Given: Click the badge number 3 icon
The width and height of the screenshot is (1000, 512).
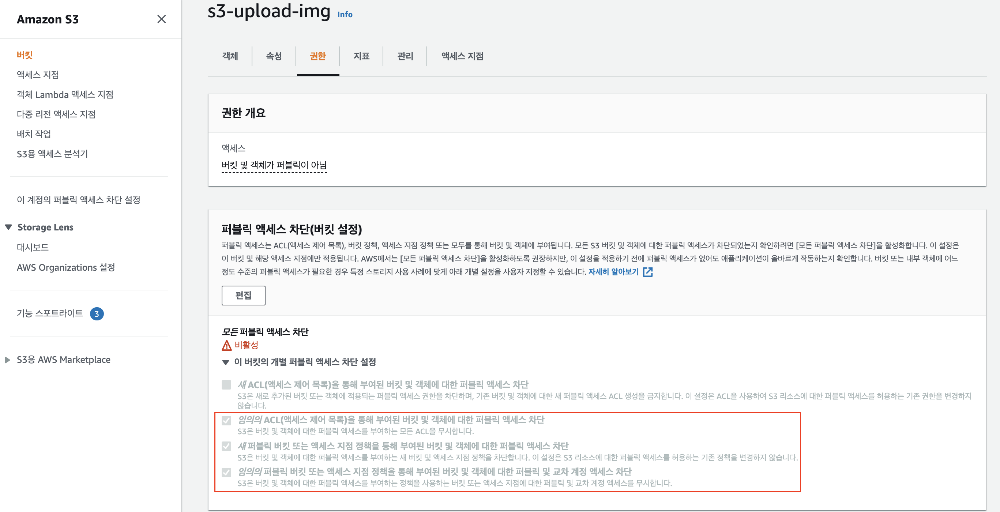Looking at the screenshot, I should click(x=97, y=314).
